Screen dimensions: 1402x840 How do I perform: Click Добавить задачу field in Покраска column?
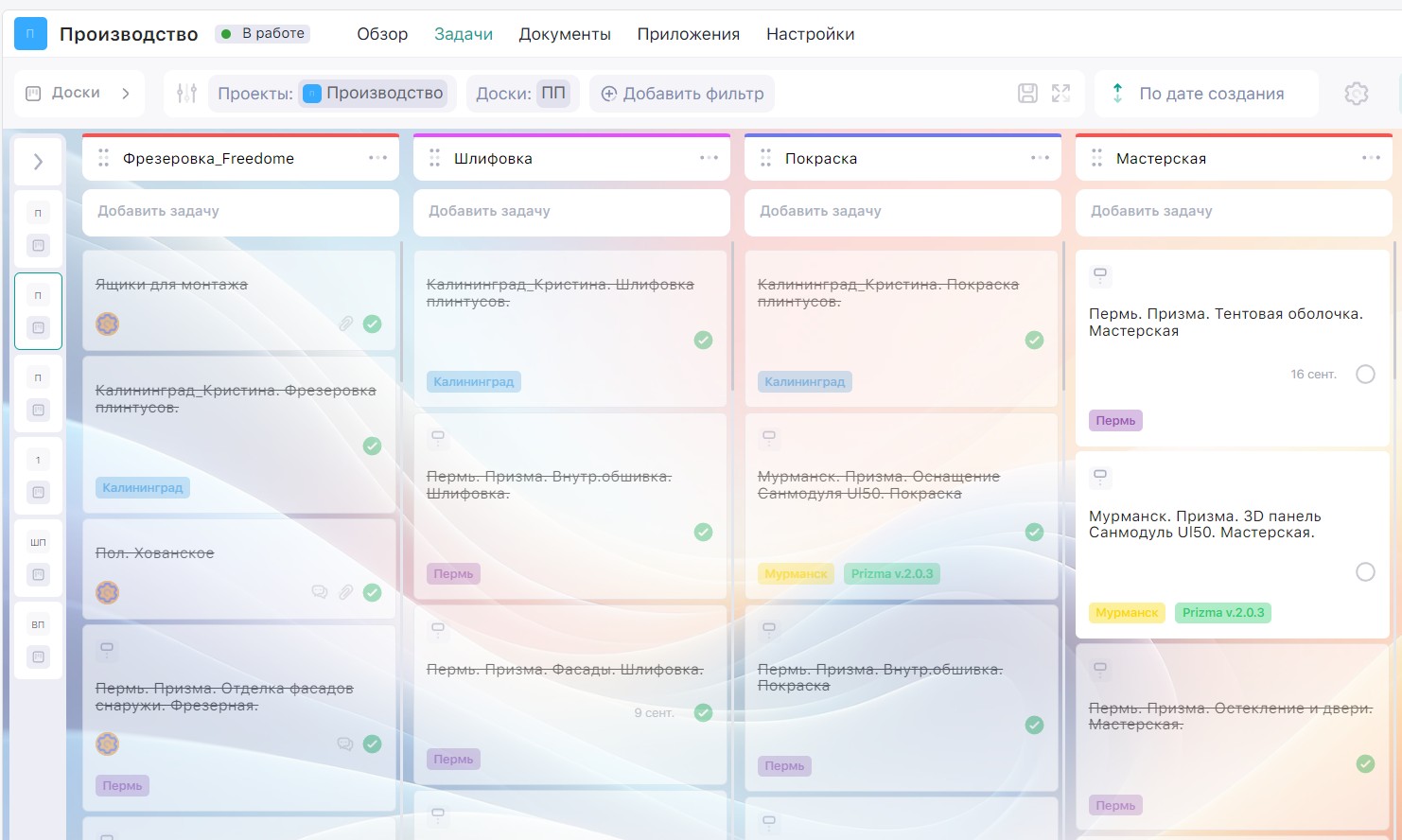[x=902, y=211]
